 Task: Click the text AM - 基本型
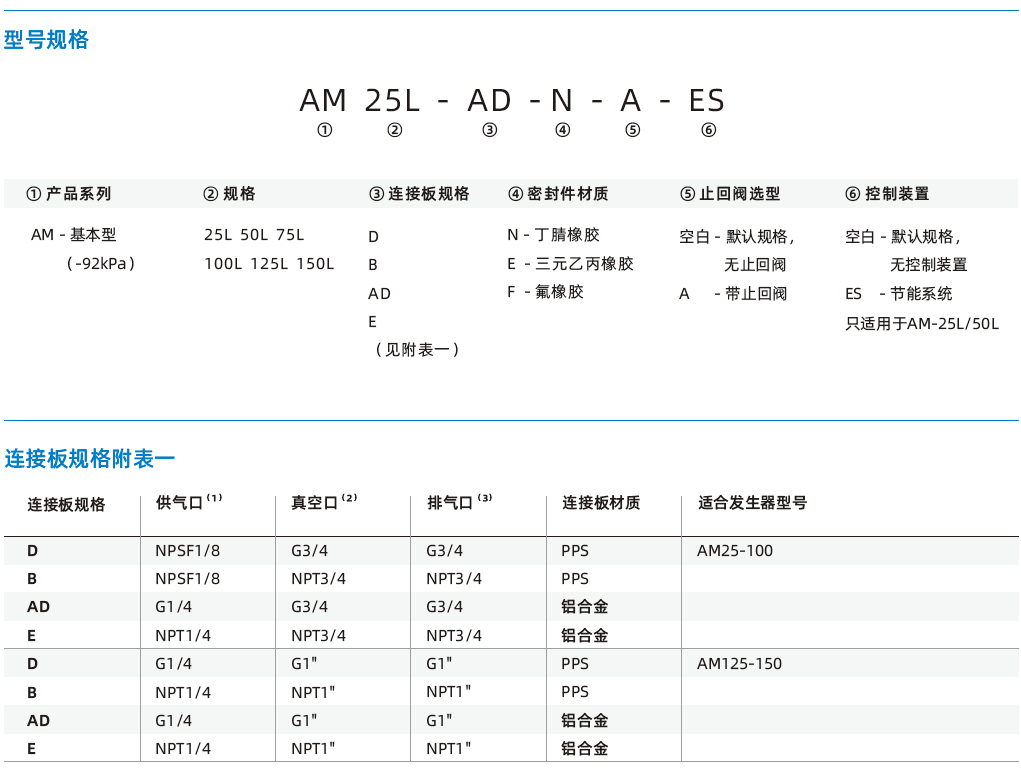[74, 235]
